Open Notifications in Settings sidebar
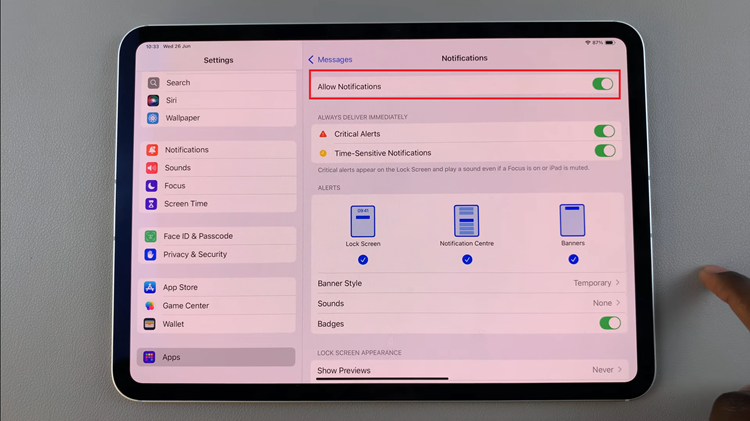This screenshot has width=750, height=421. pos(220,150)
